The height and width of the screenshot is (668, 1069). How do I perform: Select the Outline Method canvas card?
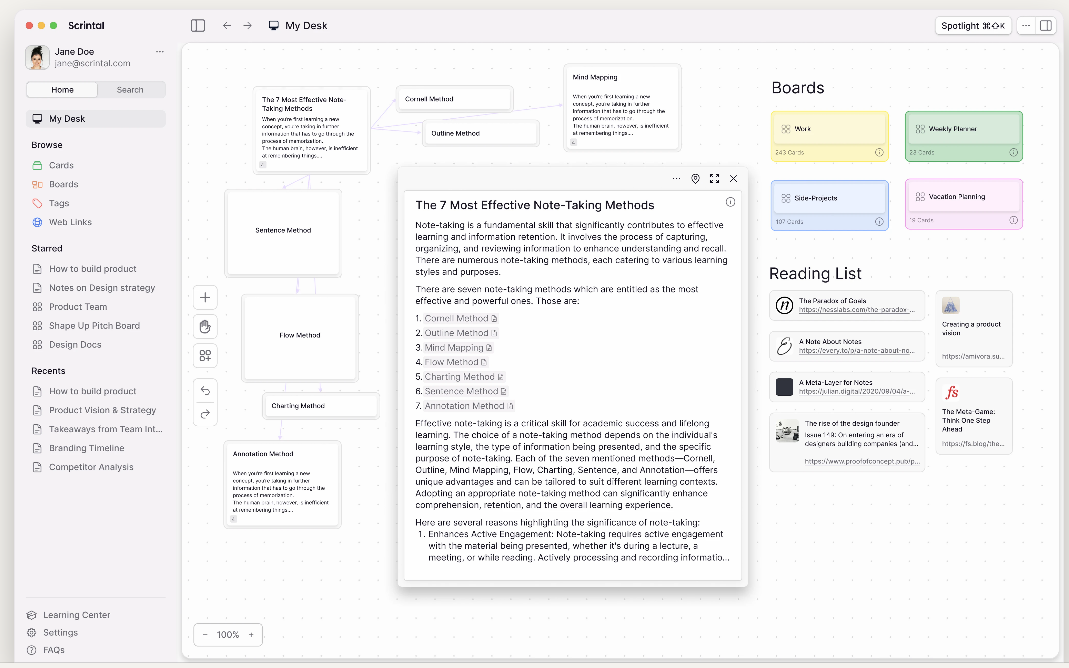tap(481, 134)
